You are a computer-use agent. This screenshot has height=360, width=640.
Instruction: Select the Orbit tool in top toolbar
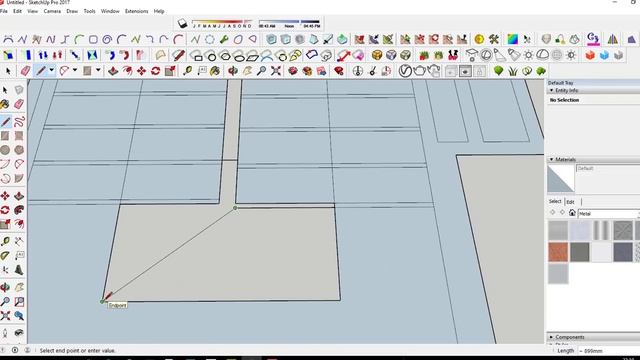tap(233, 71)
